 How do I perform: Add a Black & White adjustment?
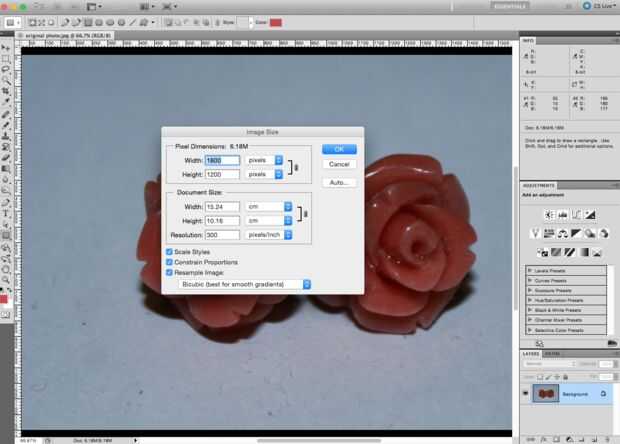coord(577,234)
